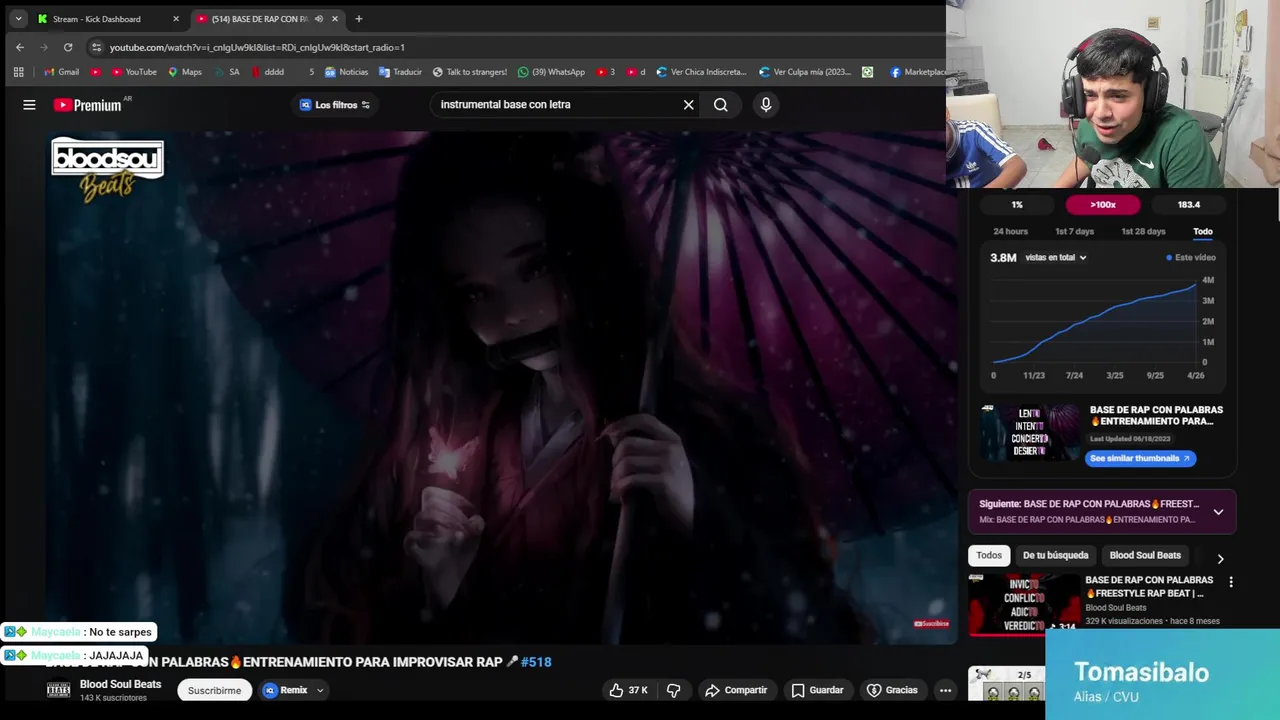1280x720 pixels.
Task: Close the Kick Dashboard tab
Action: click(176, 19)
